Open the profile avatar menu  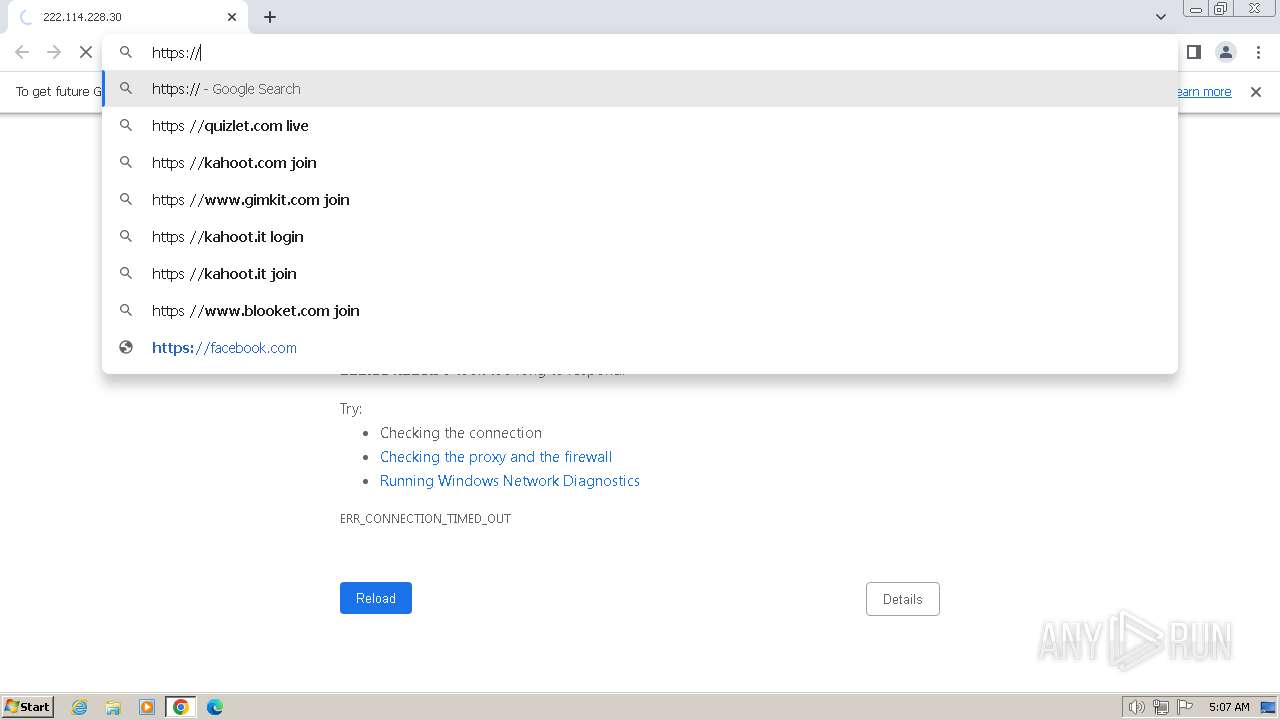[x=1225, y=52]
